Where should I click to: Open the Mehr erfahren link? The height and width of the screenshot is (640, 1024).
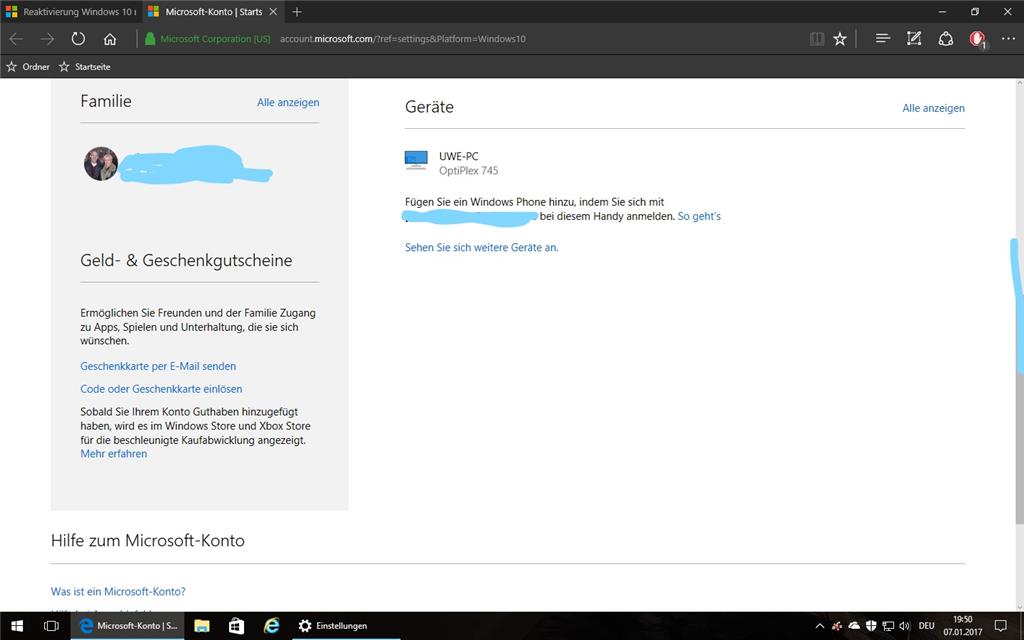[x=114, y=454]
